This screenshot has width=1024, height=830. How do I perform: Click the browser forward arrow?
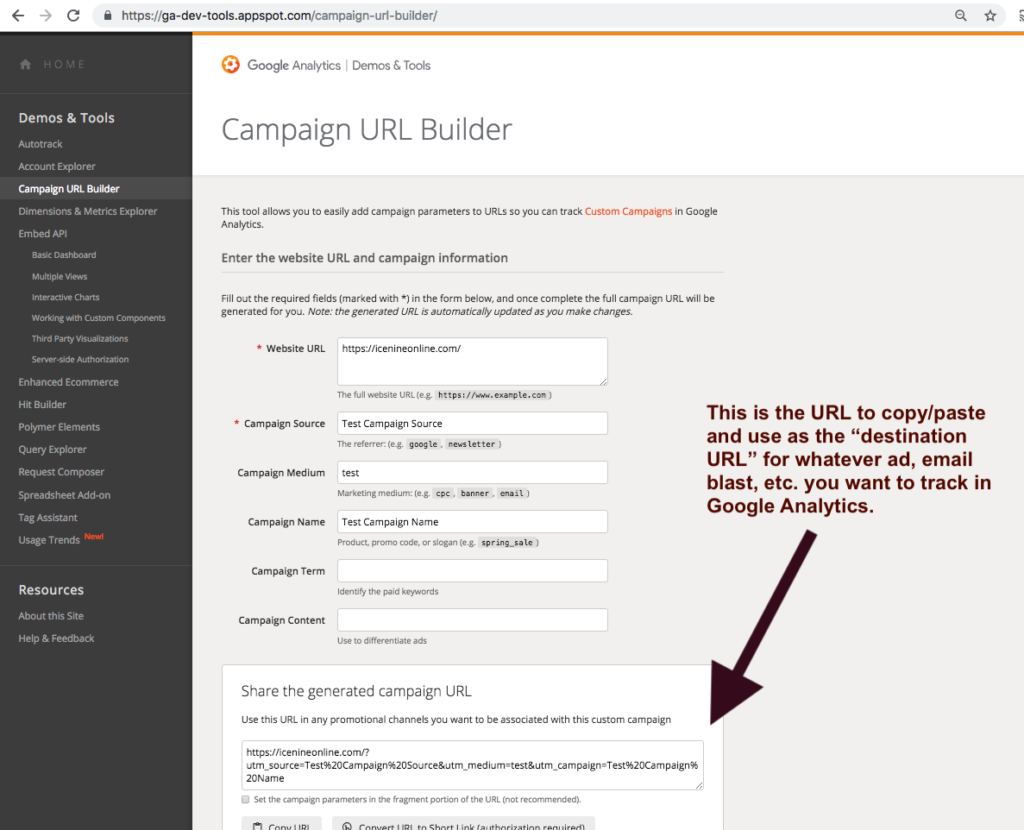pos(46,16)
